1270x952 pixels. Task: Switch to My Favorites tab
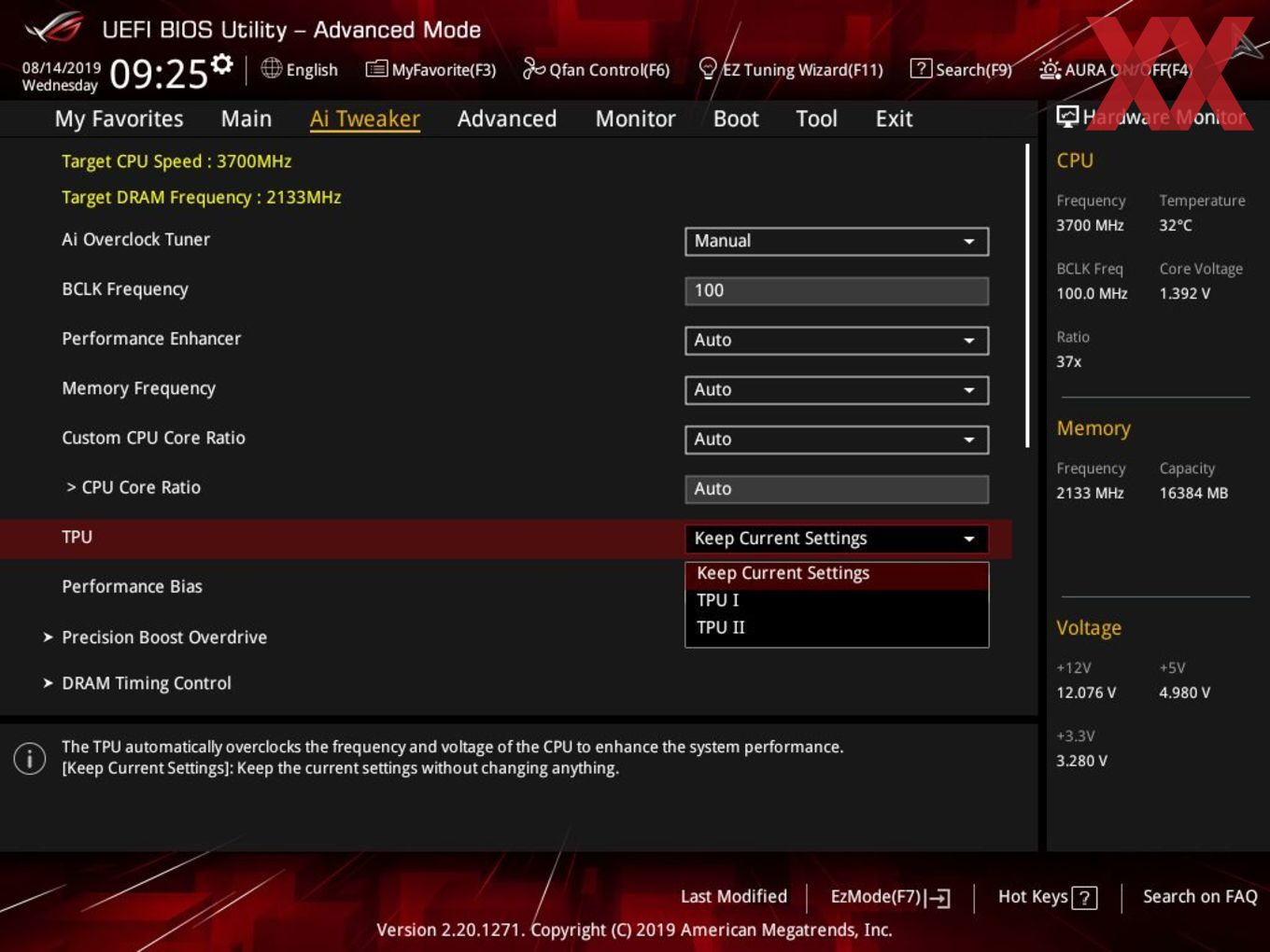click(119, 119)
